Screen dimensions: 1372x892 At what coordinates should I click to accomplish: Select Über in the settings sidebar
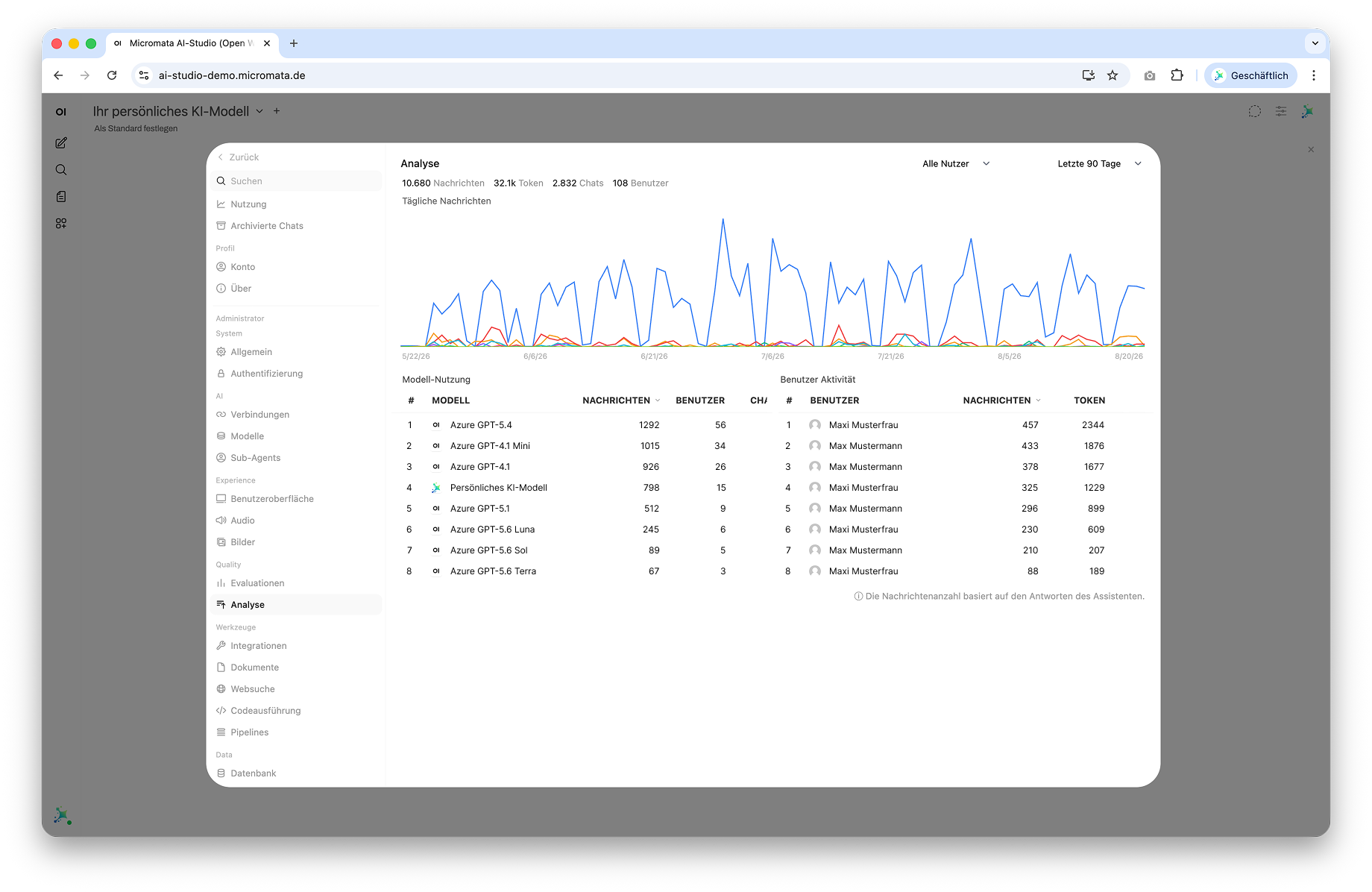tap(296, 289)
